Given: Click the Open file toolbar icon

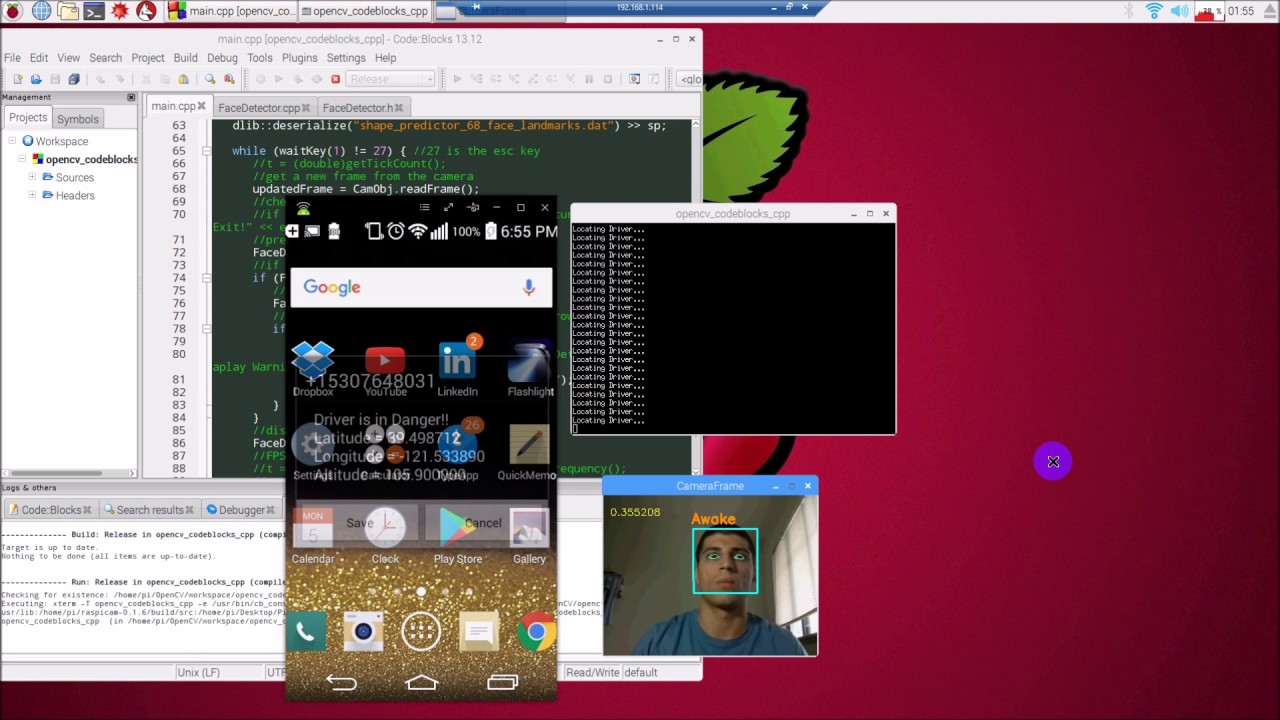Looking at the screenshot, I should 36,79.
